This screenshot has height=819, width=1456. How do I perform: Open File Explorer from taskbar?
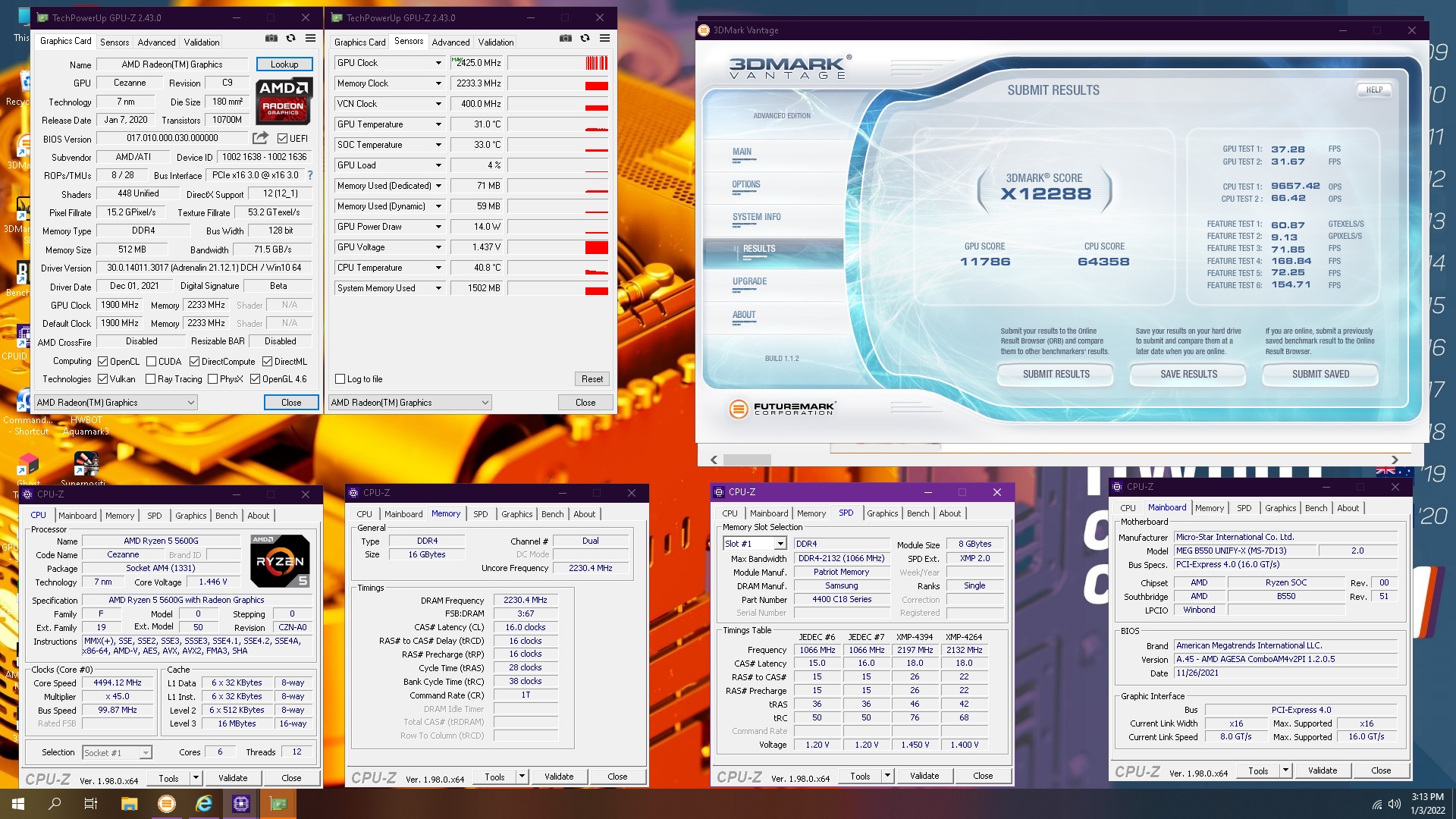click(x=129, y=804)
